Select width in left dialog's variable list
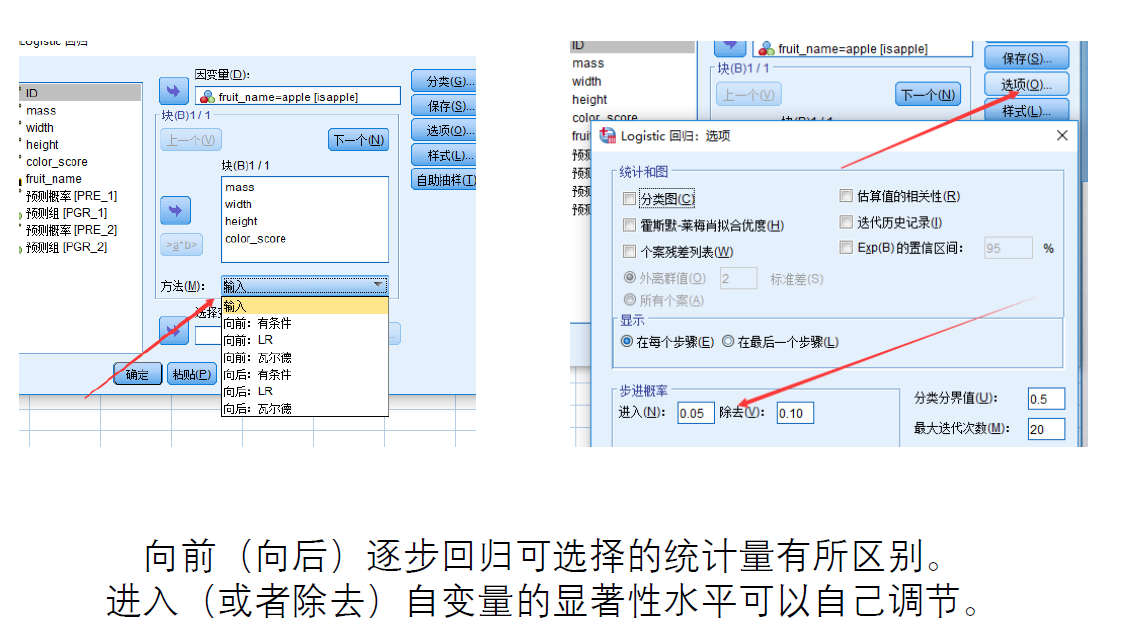This screenshot has height=629, width=1137. 40,128
